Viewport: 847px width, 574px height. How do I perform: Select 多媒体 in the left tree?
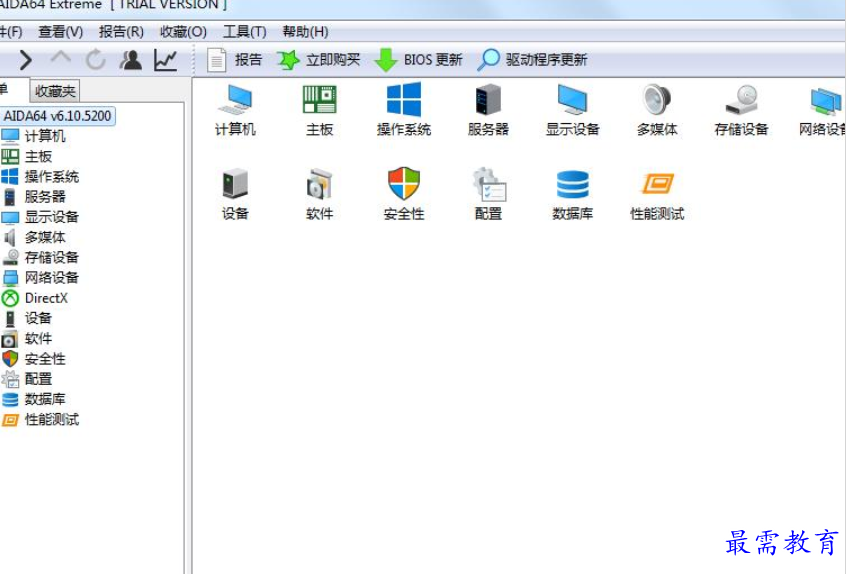click(33, 237)
